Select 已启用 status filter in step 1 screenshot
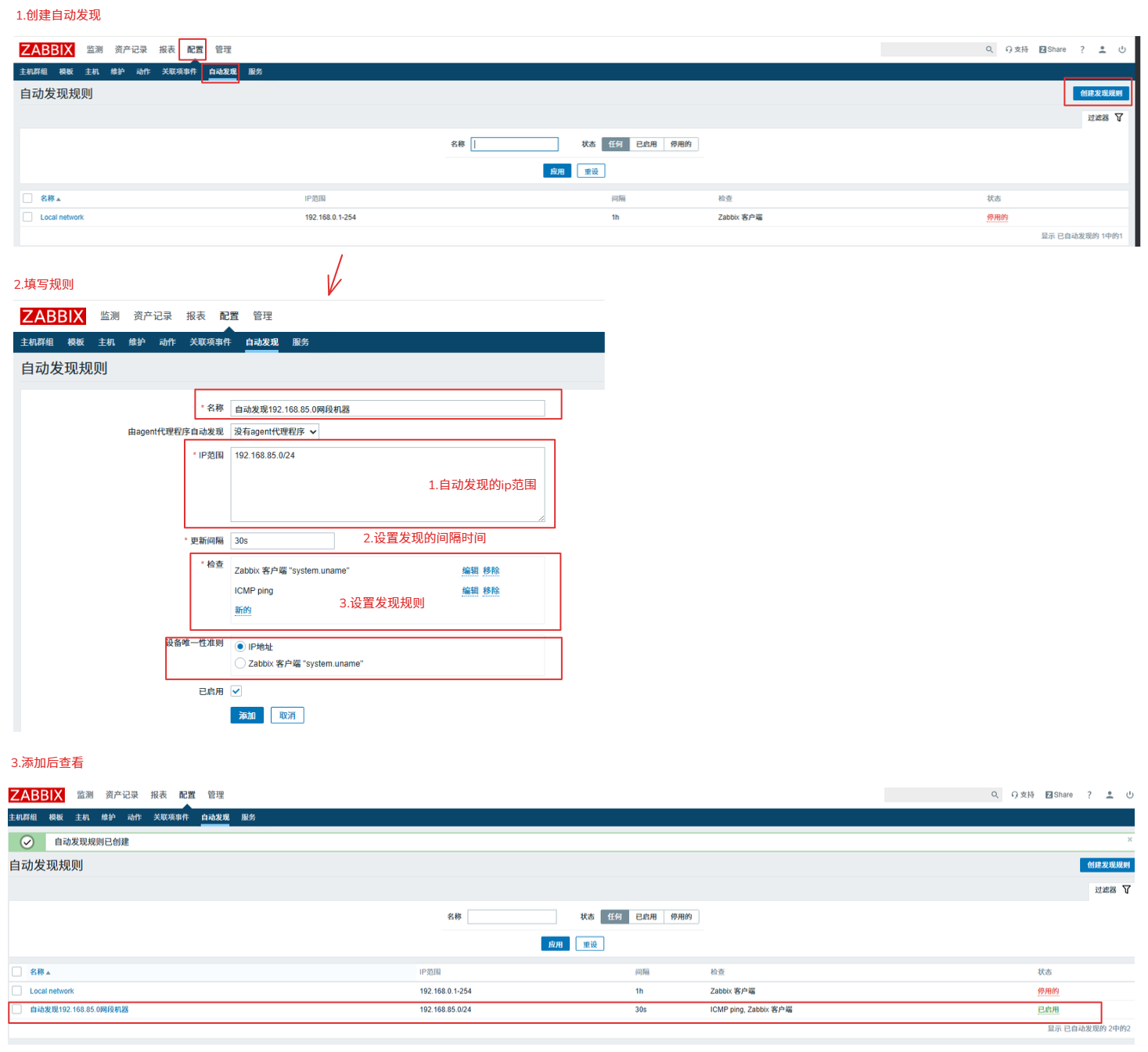This screenshot has width=1148, height=1052. pos(646,144)
